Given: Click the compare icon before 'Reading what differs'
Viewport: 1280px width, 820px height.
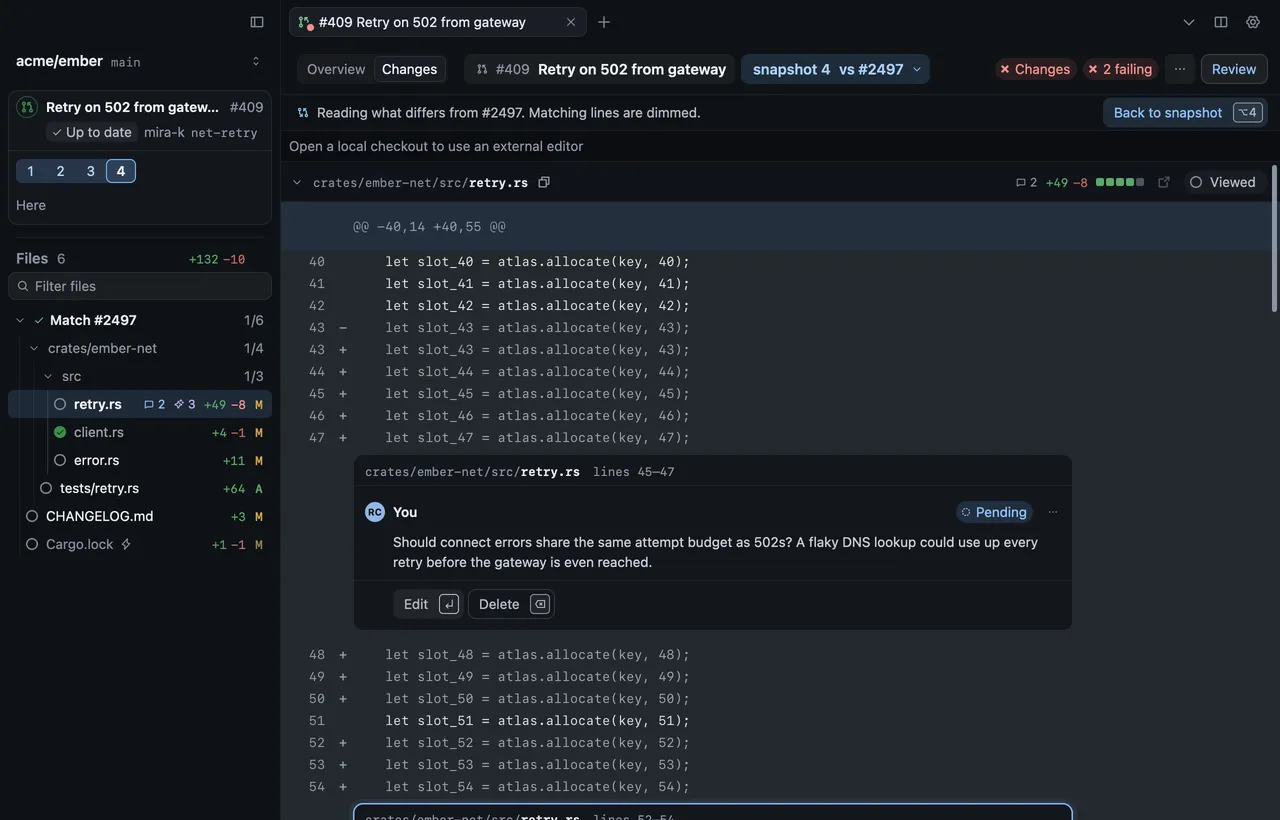Looking at the screenshot, I should [x=303, y=113].
